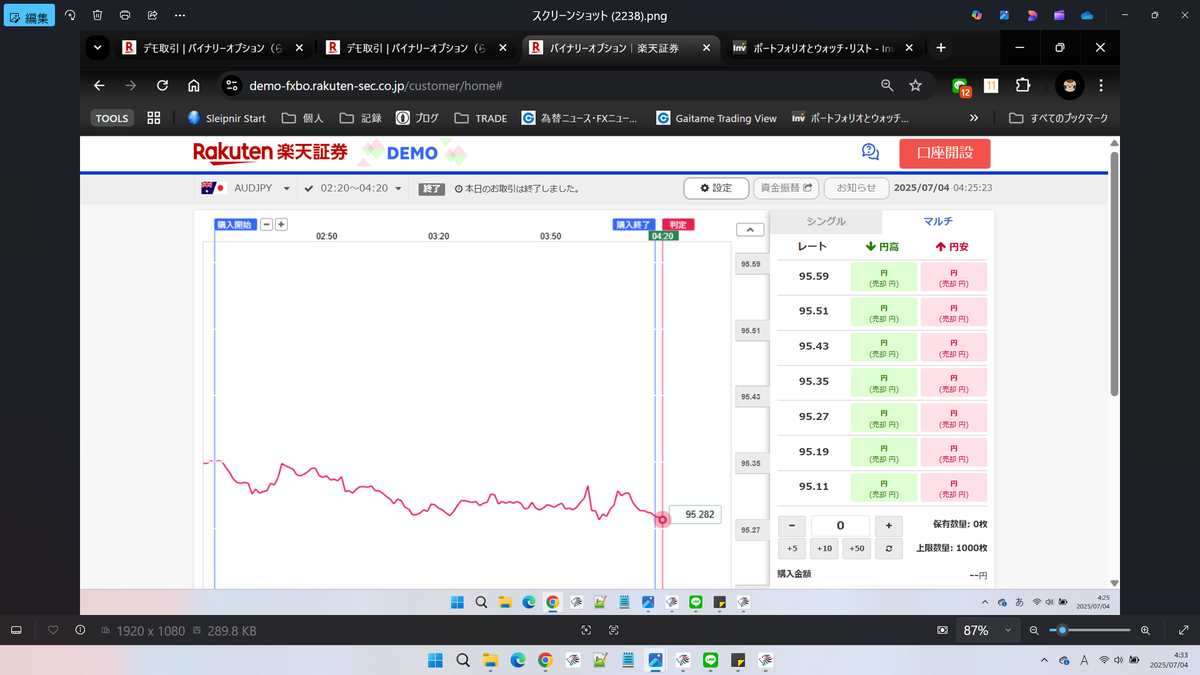Viewport: 1200px width, 675px height.
Task: Click the 95.282 current price marker on chart
Action: (x=694, y=514)
